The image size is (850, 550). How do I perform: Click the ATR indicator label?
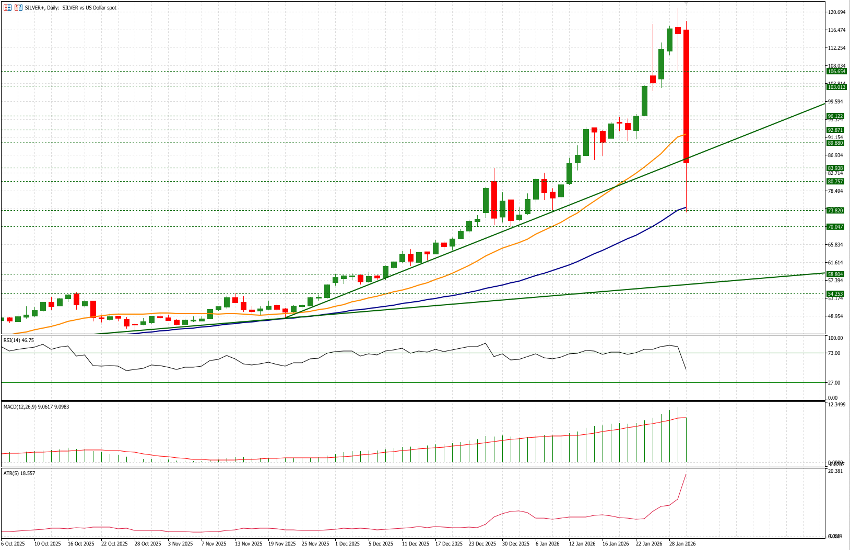[x=18, y=471]
